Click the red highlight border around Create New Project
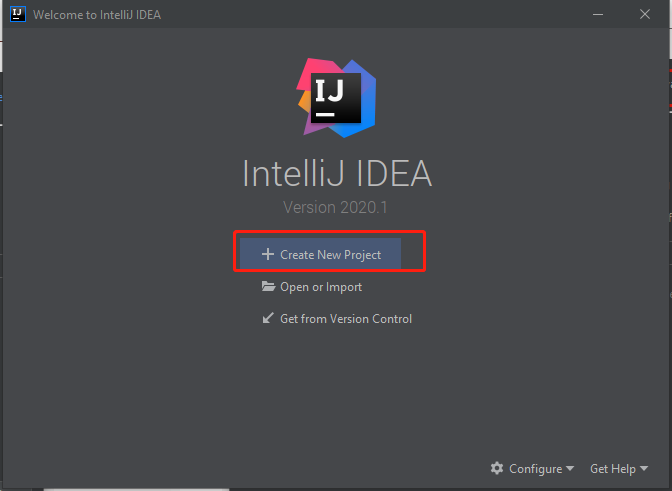The width and height of the screenshot is (672, 491). click(x=236, y=250)
